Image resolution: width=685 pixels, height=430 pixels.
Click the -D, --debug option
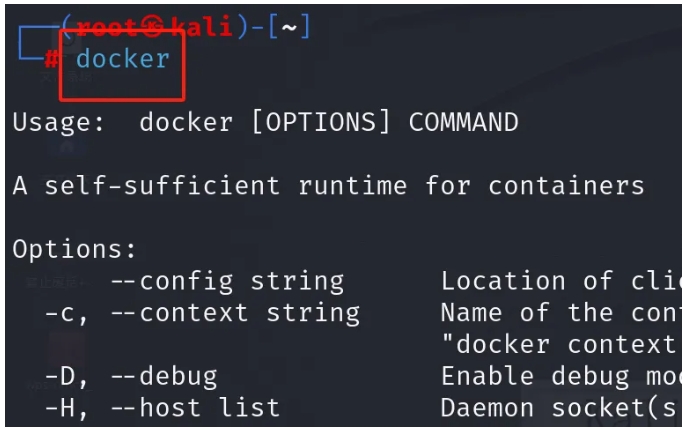(131, 376)
